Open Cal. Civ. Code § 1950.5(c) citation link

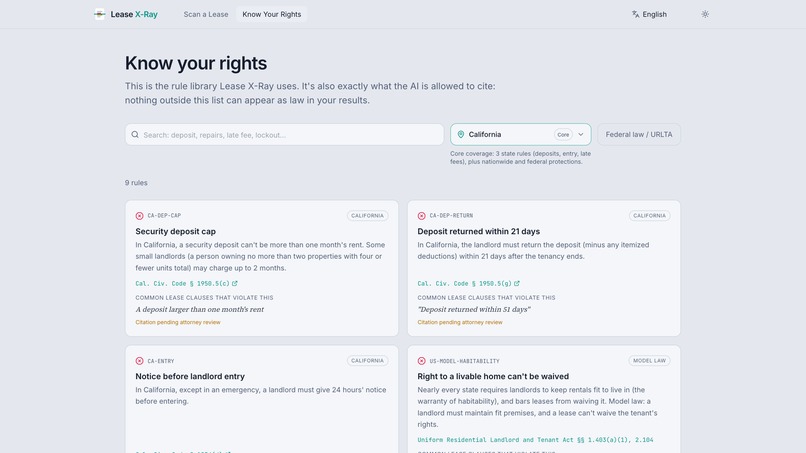[x=187, y=283]
